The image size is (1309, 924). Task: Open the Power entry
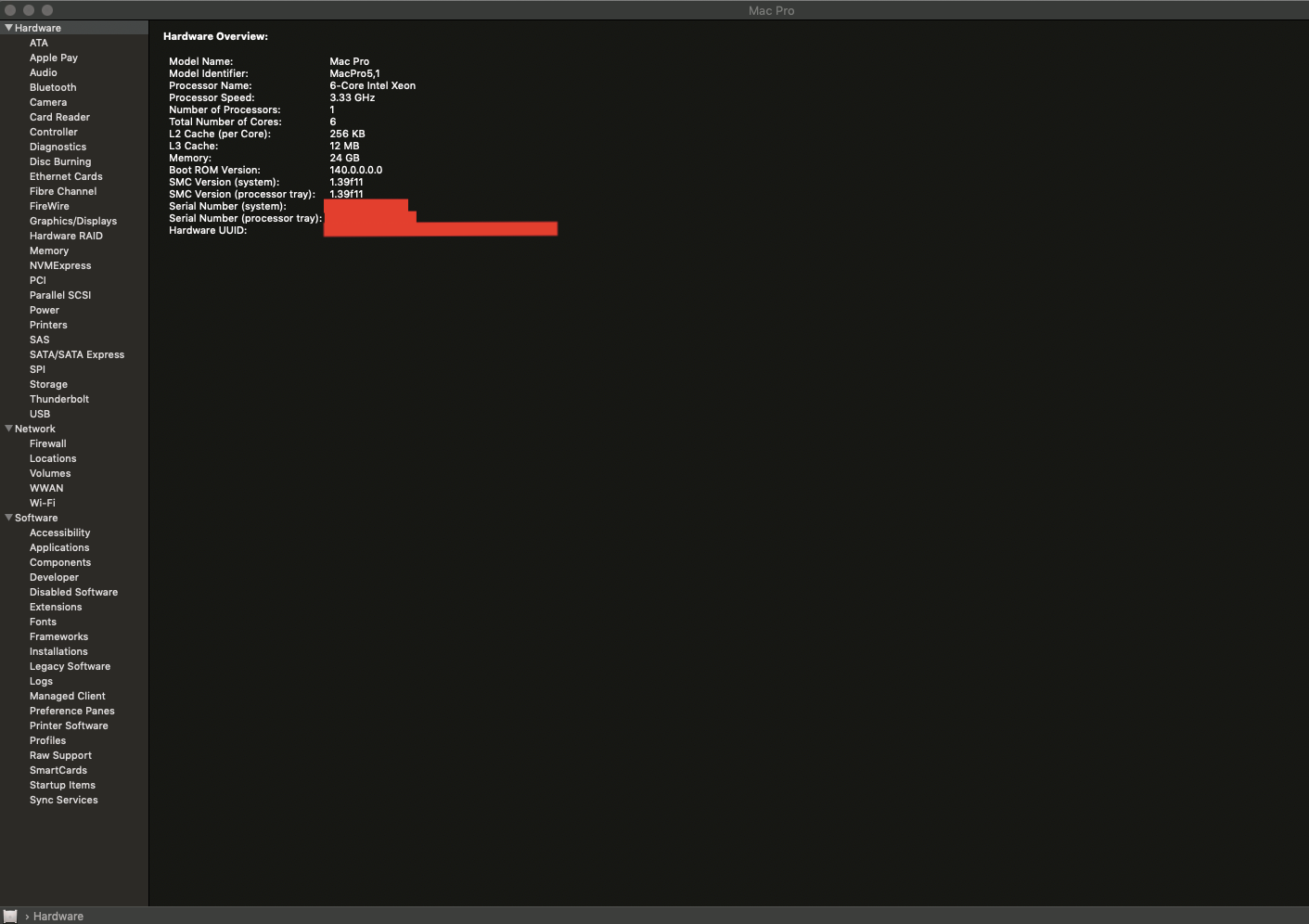click(x=45, y=310)
